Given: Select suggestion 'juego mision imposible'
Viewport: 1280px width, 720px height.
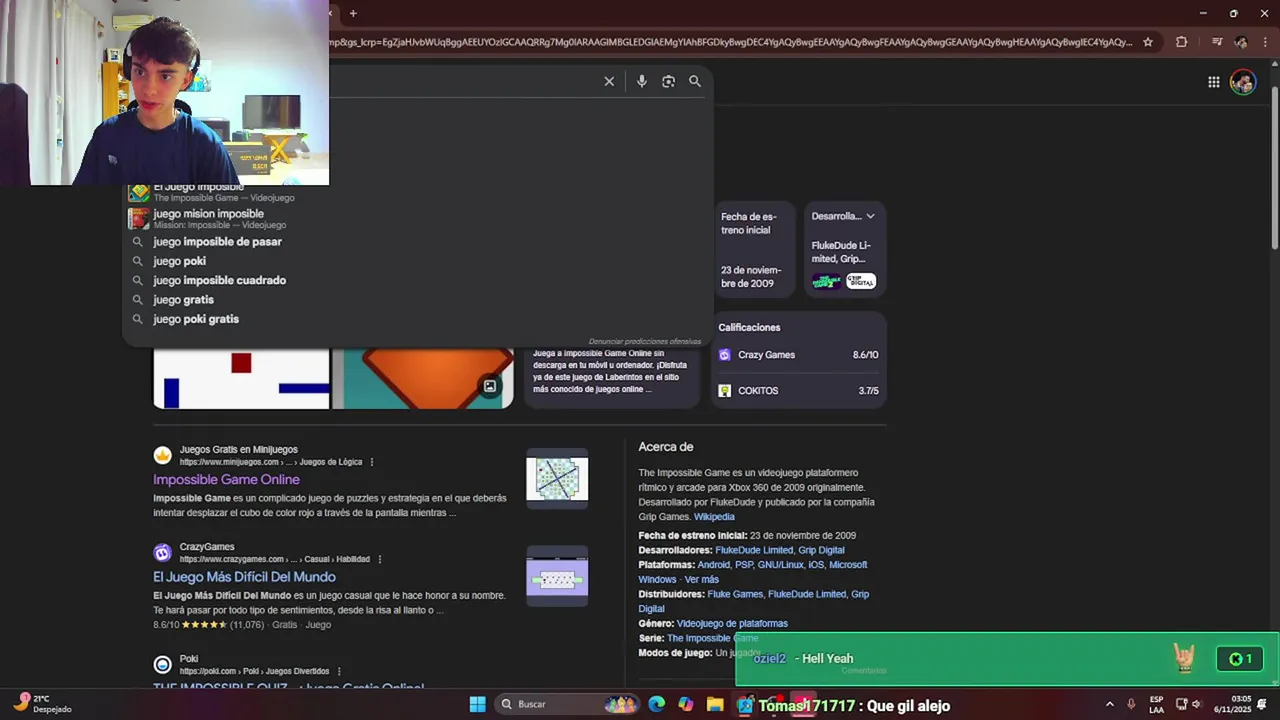Looking at the screenshot, I should (x=208, y=218).
